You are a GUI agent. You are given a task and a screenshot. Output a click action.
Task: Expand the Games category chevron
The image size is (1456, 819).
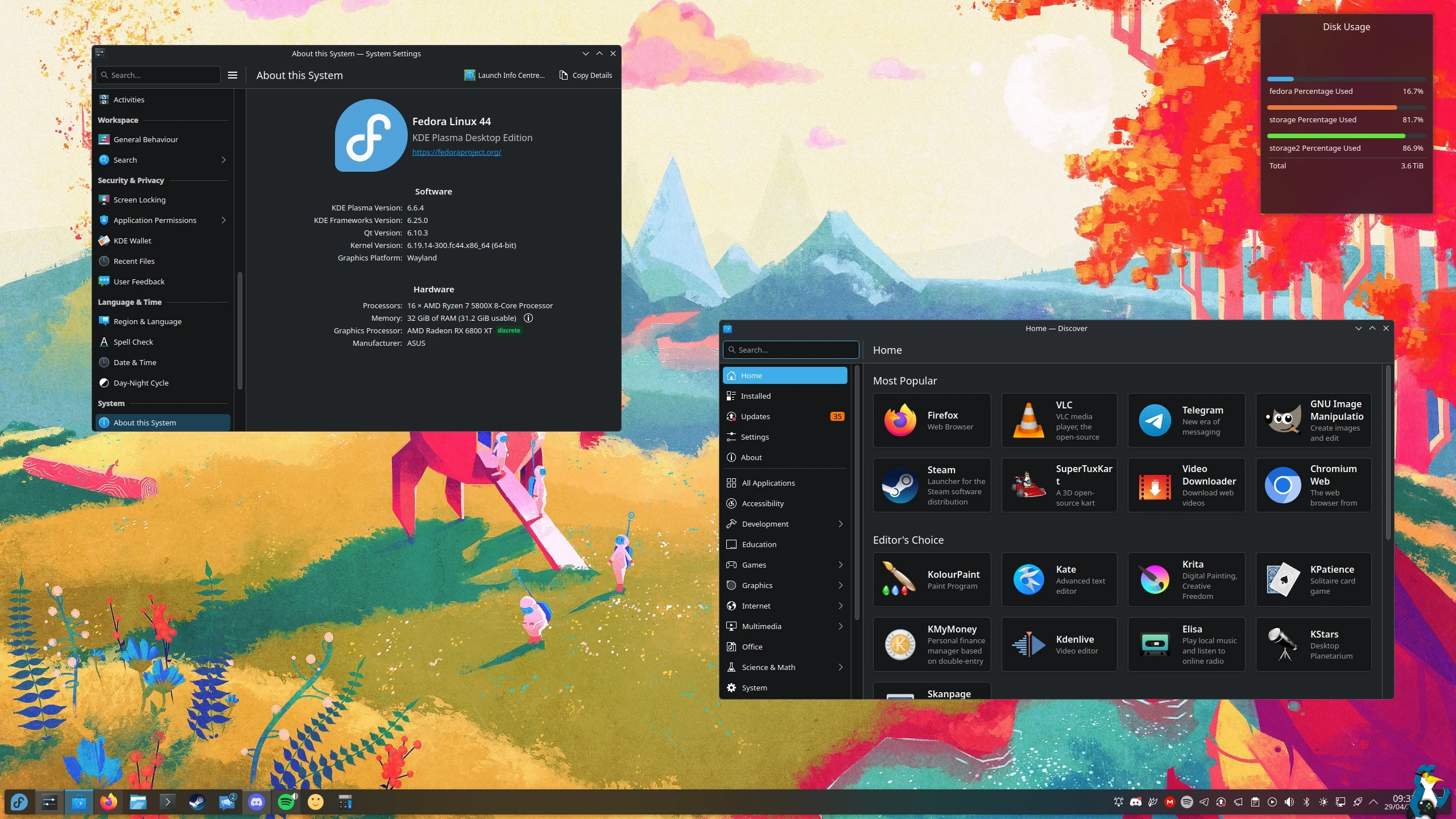841,565
